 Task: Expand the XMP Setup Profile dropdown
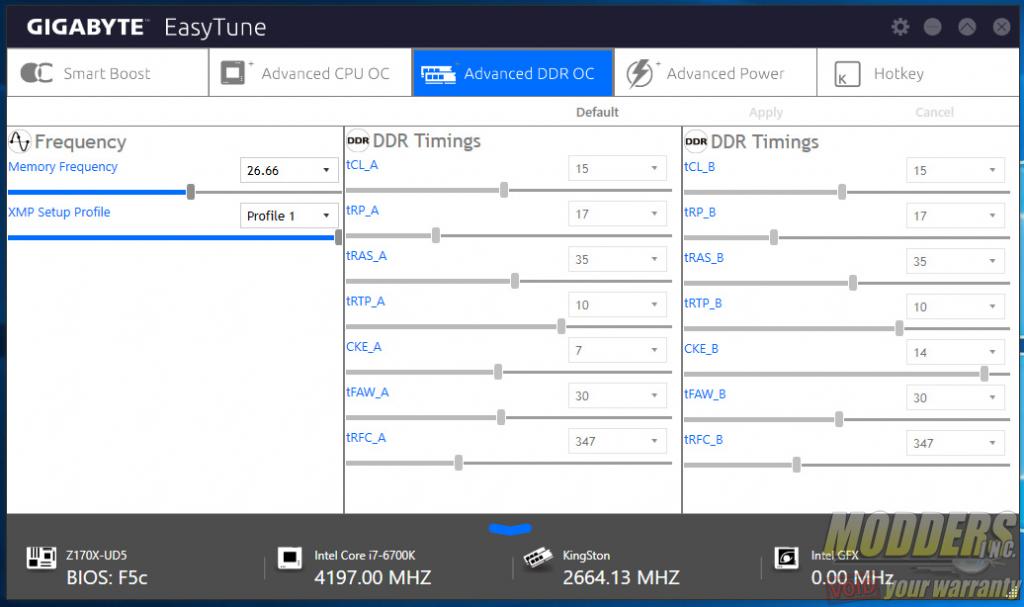tap(289, 216)
